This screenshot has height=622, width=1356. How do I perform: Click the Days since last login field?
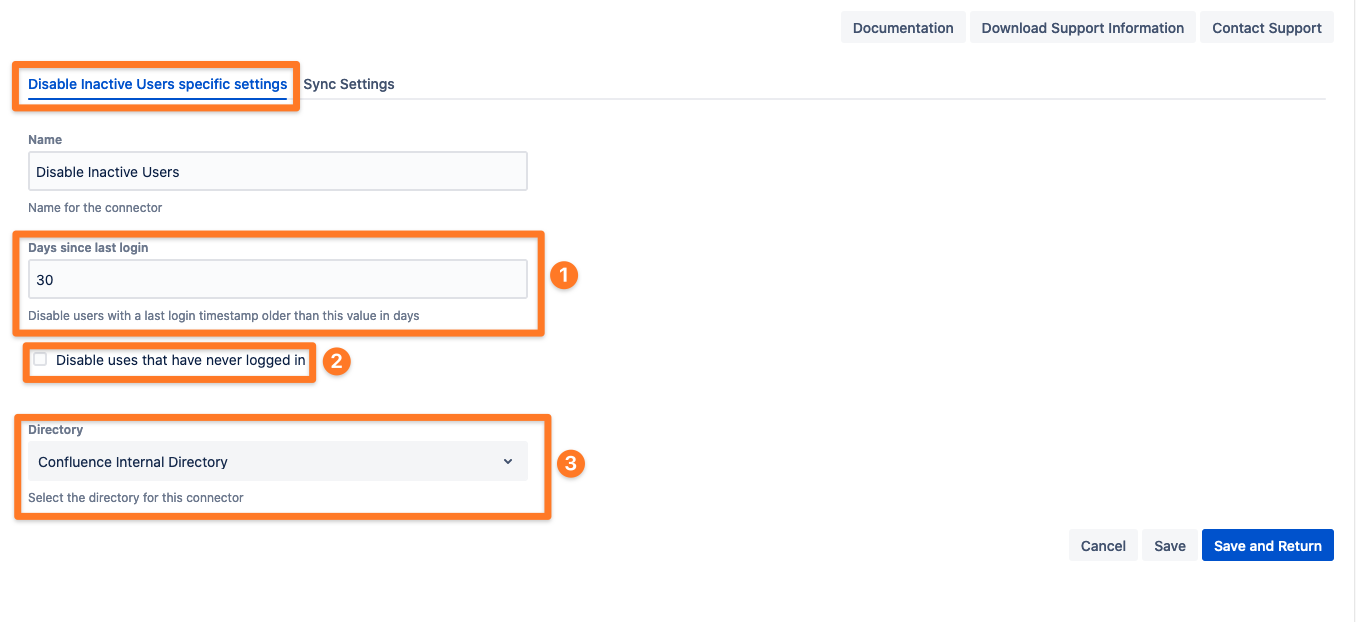[x=277, y=278]
